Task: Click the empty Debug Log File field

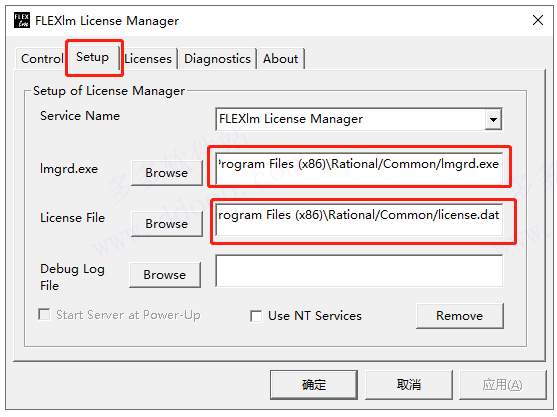Action: pyautogui.click(x=359, y=271)
